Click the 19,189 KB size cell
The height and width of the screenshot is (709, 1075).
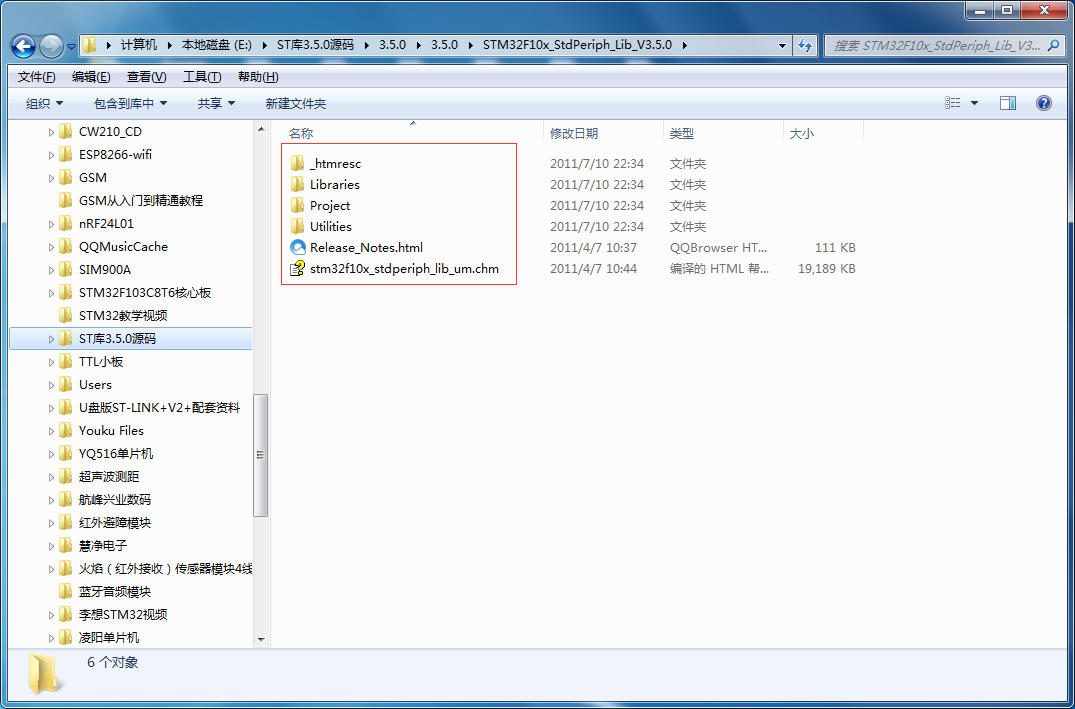click(827, 268)
